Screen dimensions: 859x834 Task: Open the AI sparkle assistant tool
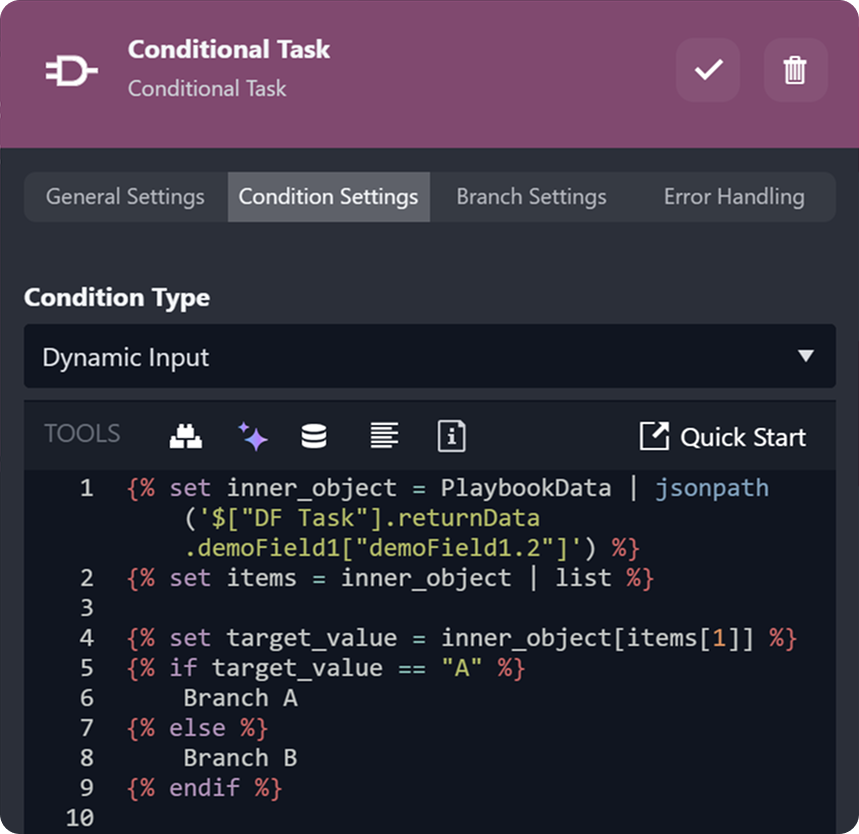(x=252, y=436)
